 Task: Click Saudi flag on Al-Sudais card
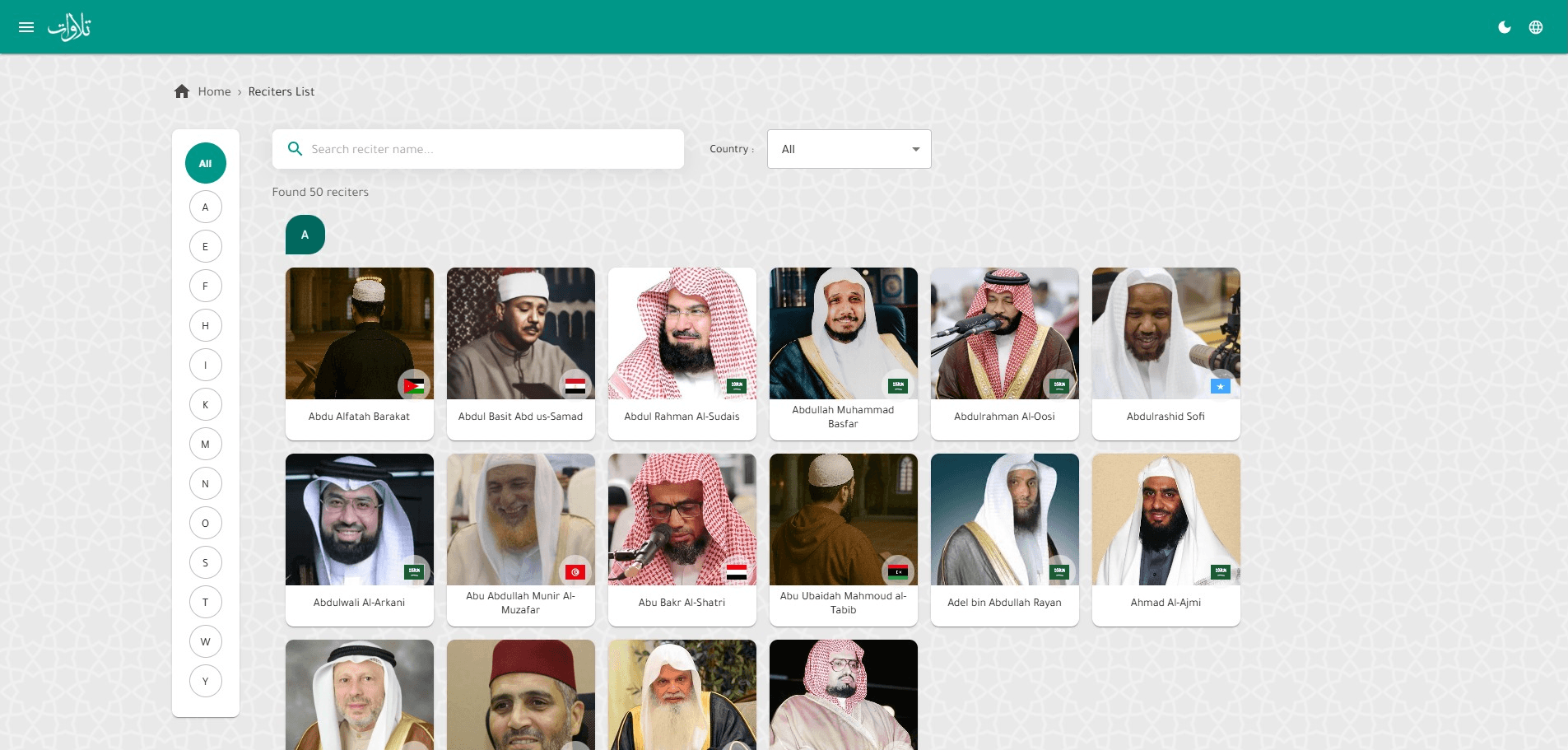737,386
